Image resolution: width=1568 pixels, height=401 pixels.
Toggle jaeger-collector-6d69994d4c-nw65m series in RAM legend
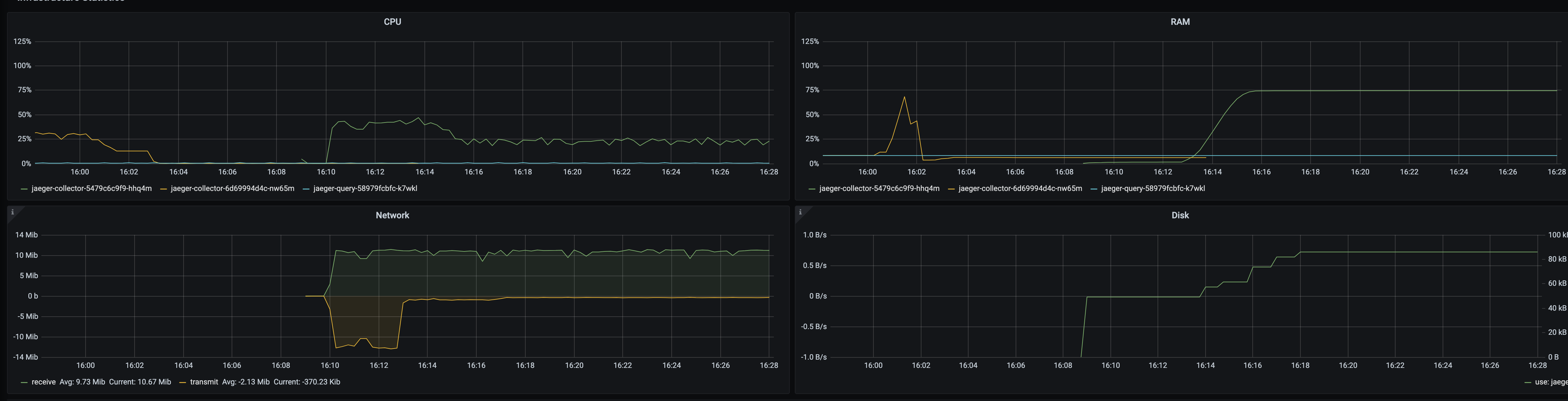(1020, 189)
